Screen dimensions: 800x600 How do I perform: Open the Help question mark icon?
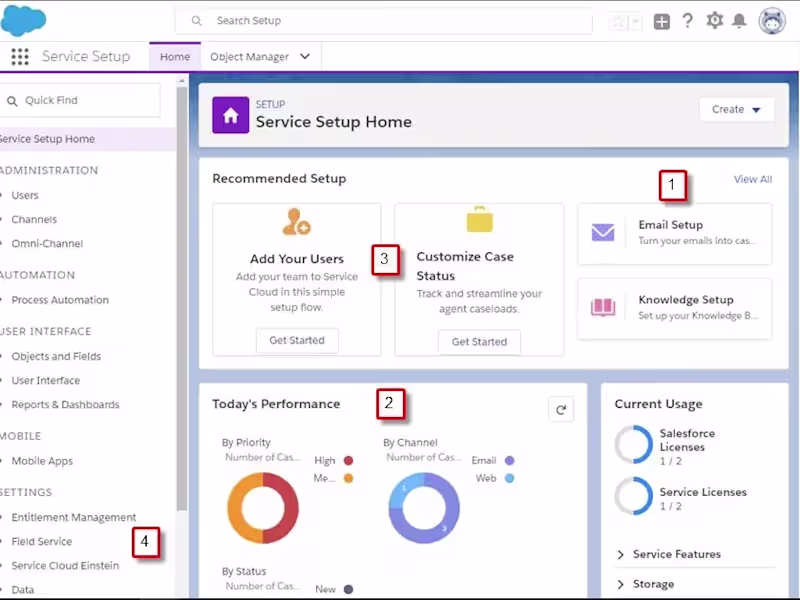688,21
